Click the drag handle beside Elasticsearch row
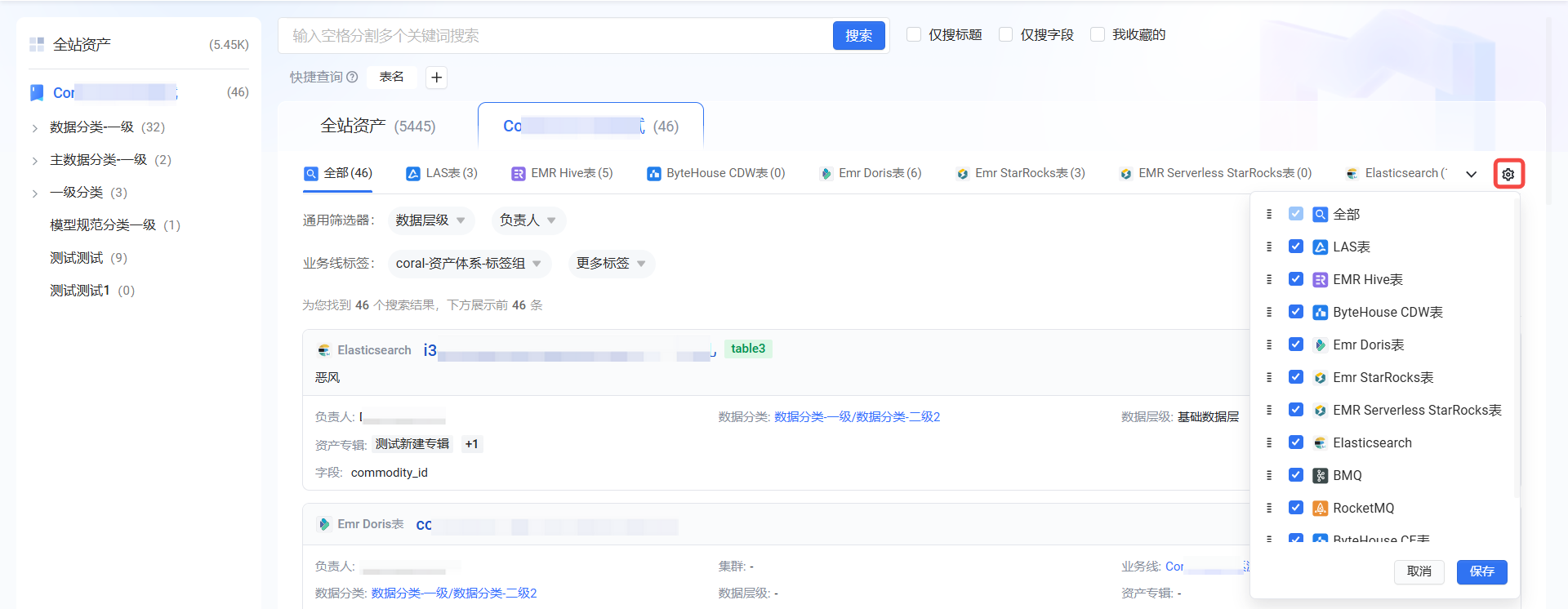Viewport: 1568px width, 609px height. coord(1268,442)
